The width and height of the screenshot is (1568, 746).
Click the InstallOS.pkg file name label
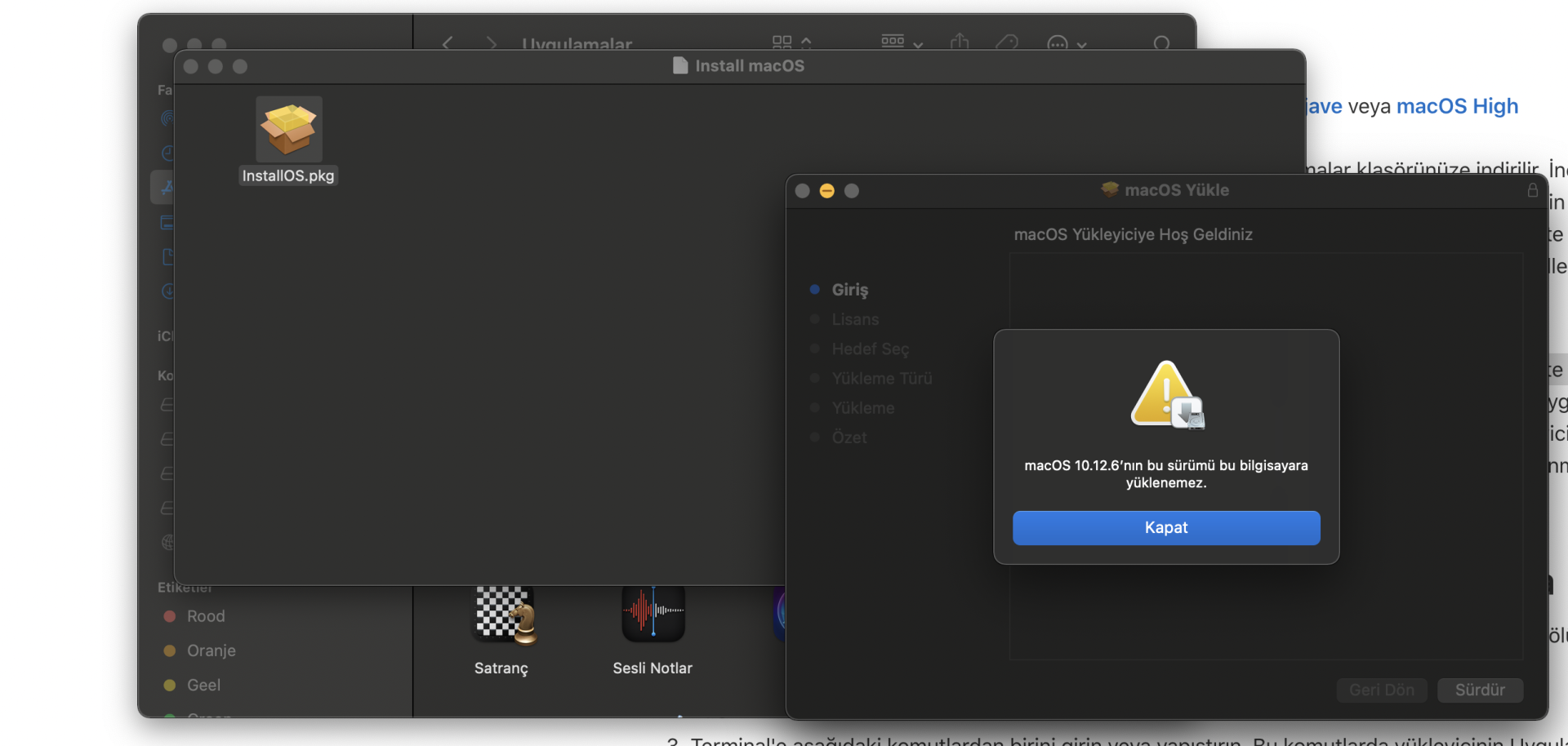tap(288, 175)
